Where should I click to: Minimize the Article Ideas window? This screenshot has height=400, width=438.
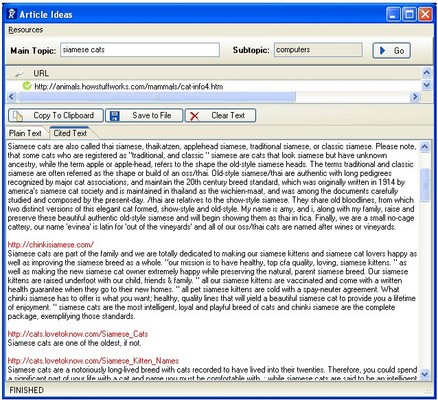(x=393, y=14)
